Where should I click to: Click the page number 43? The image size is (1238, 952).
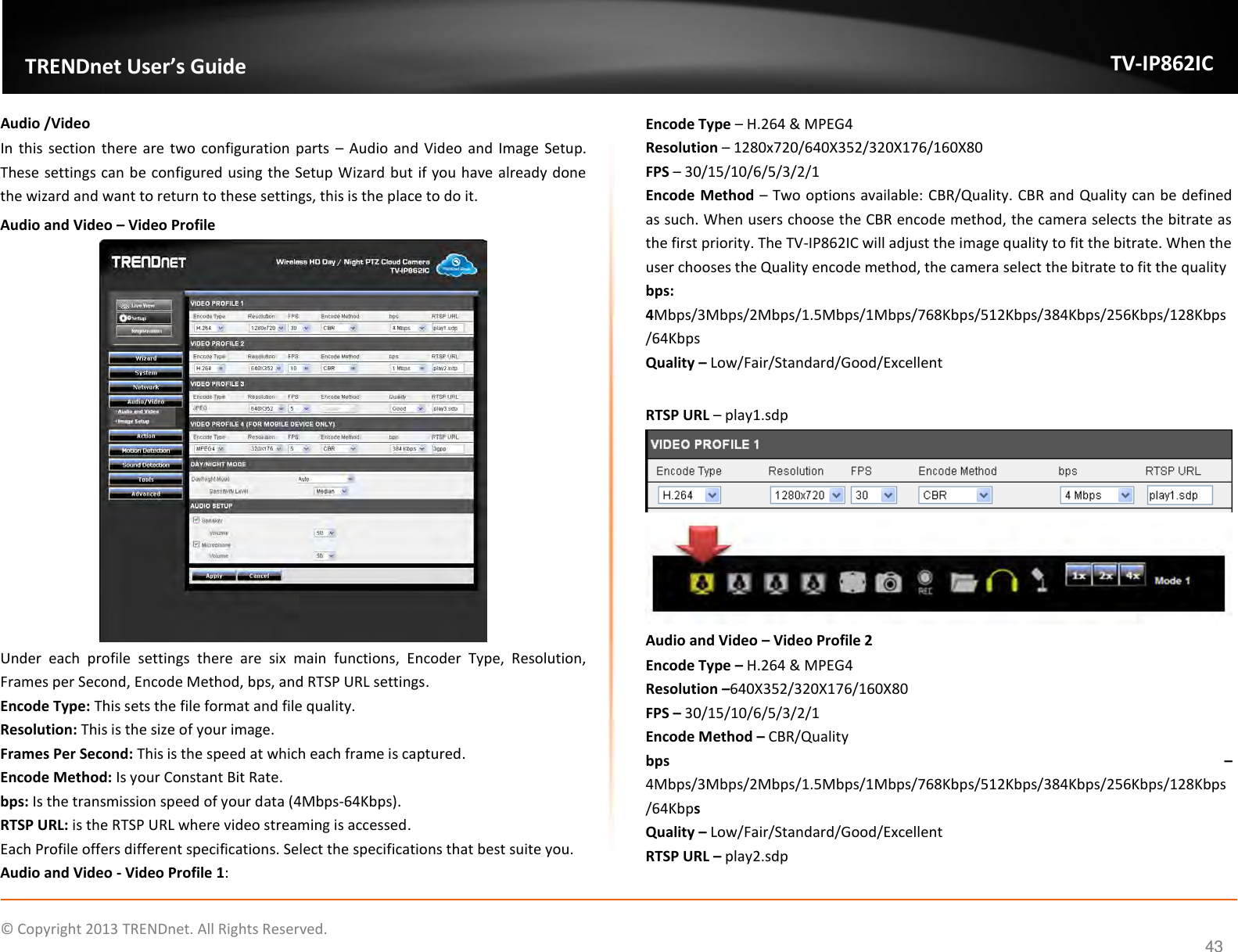(x=1214, y=946)
